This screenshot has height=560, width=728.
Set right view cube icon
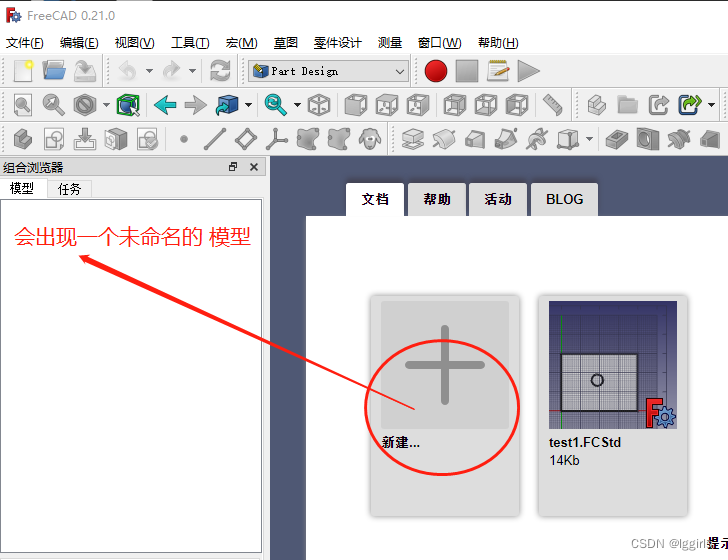point(418,105)
